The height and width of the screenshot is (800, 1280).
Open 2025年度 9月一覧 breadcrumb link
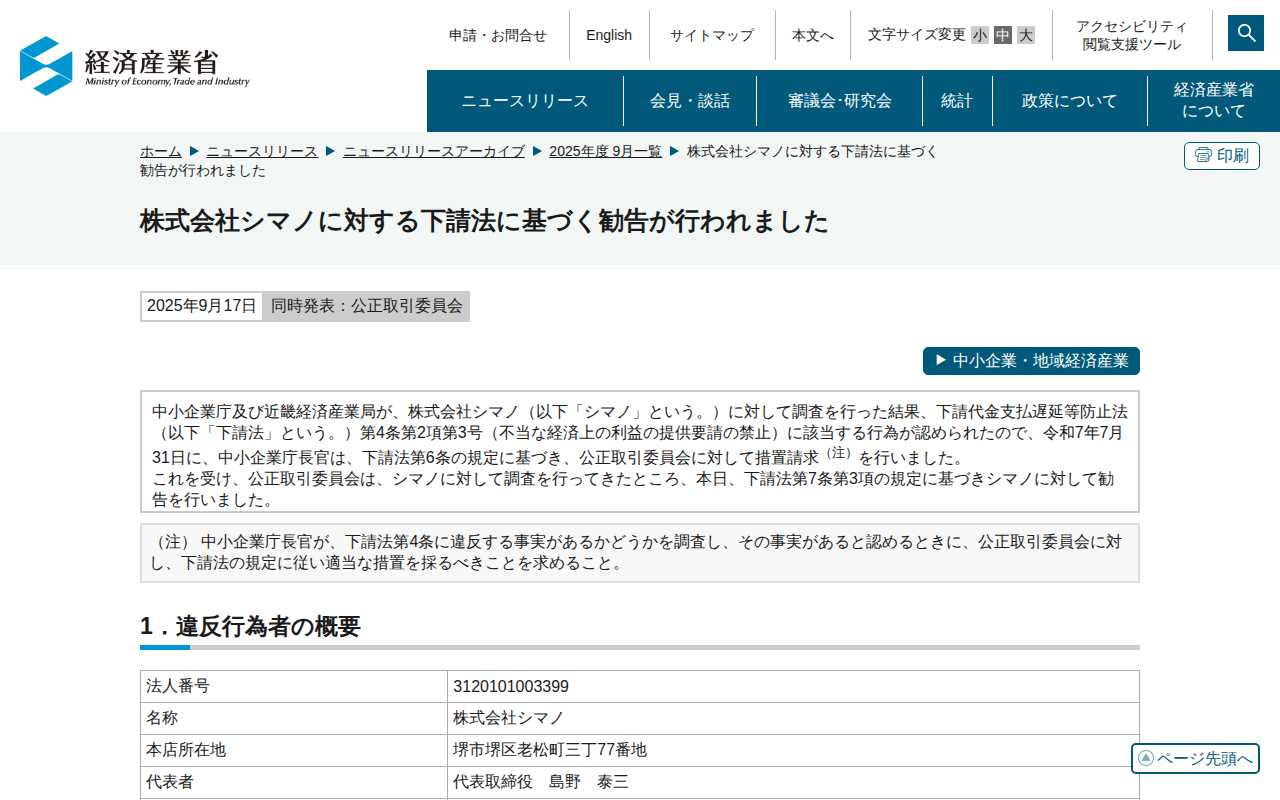pyautogui.click(x=605, y=151)
